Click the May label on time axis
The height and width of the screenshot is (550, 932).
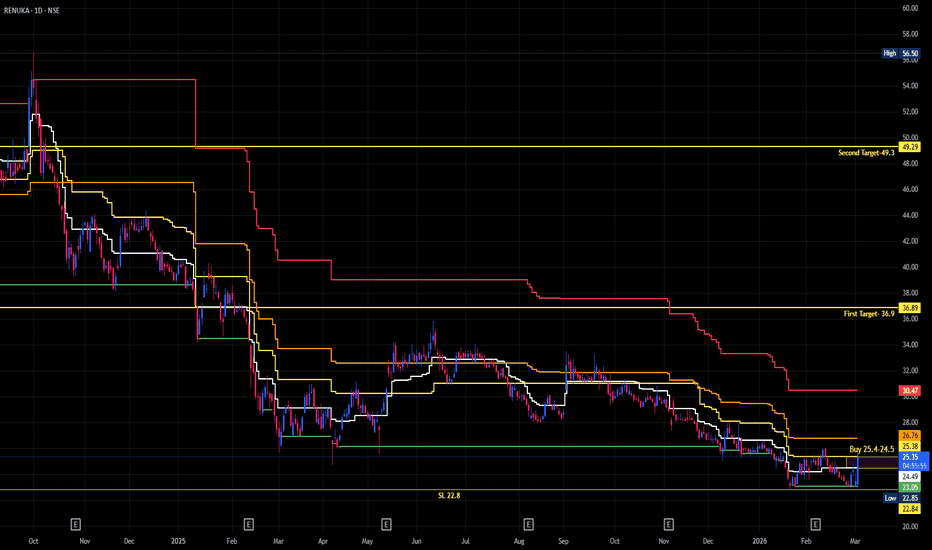[x=367, y=542]
